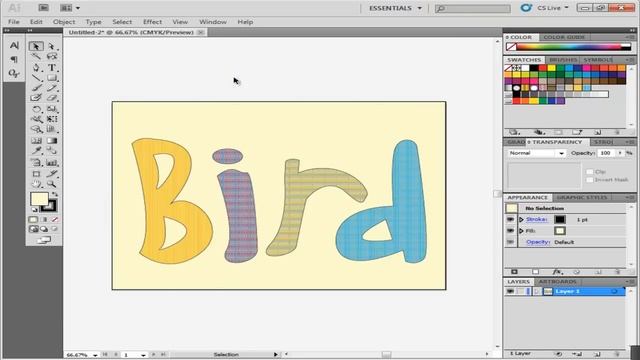Click the Stroke link in Appearance
640x360 pixels.
tap(536, 220)
